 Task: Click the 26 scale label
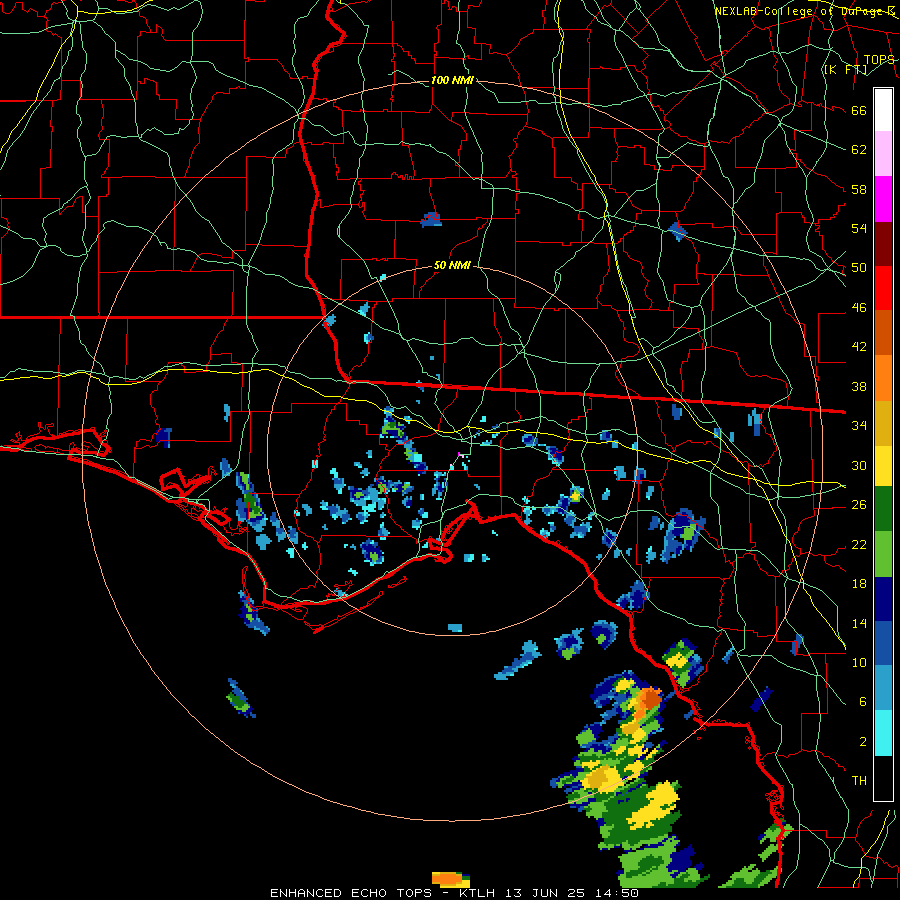click(859, 505)
